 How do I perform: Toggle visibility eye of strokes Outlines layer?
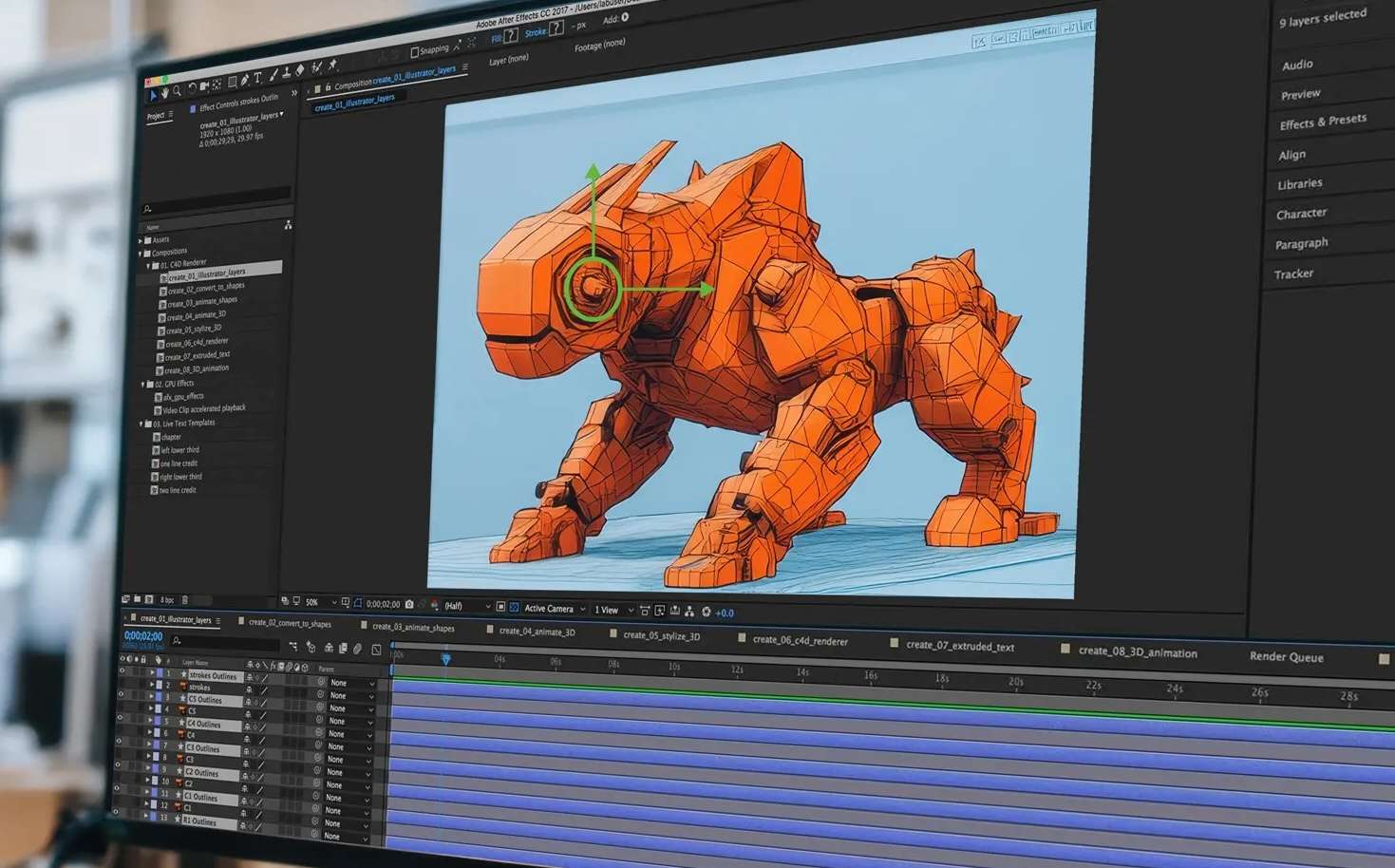[122, 670]
